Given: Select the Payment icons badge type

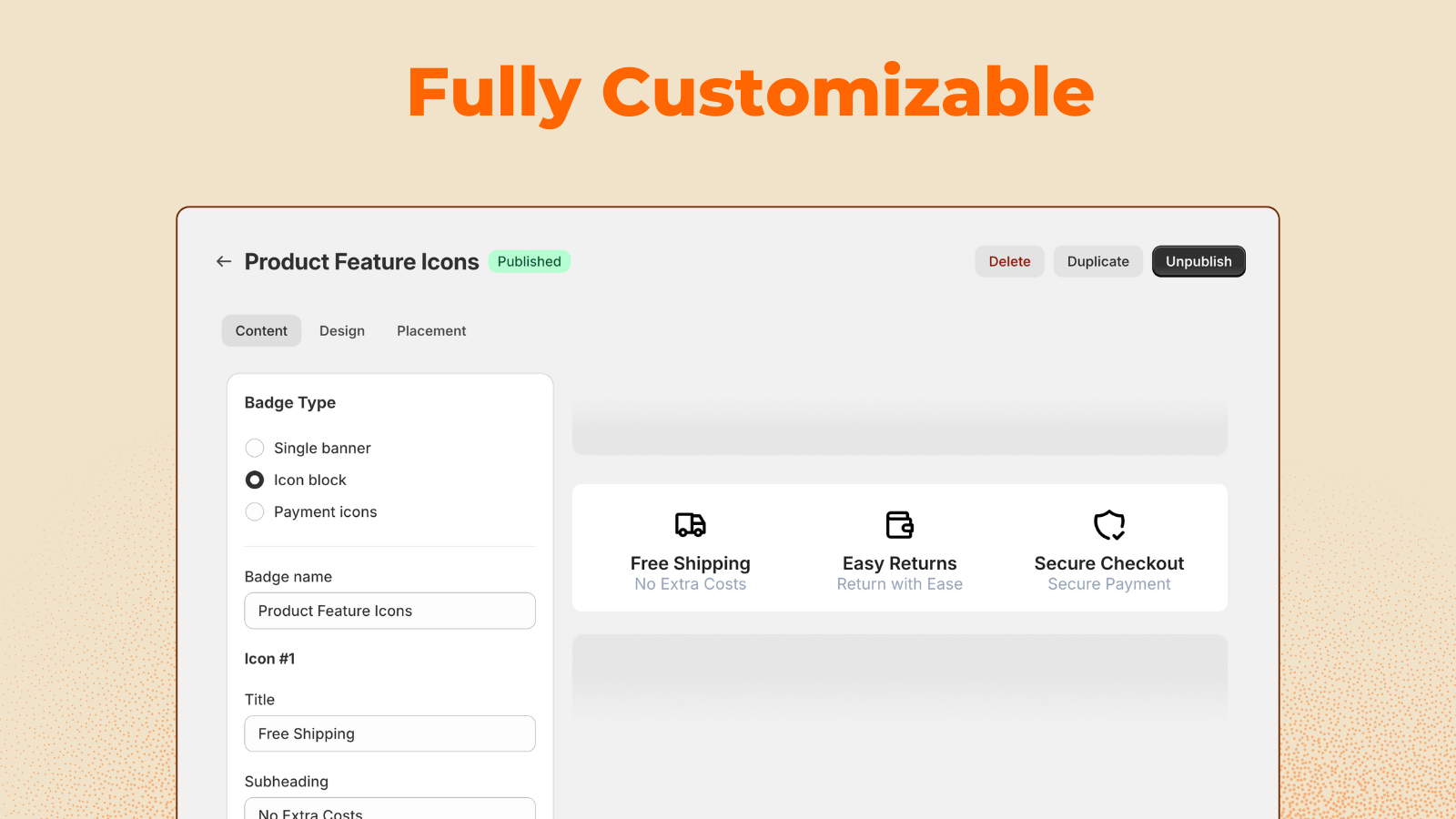Looking at the screenshot, I should [255, 511].
